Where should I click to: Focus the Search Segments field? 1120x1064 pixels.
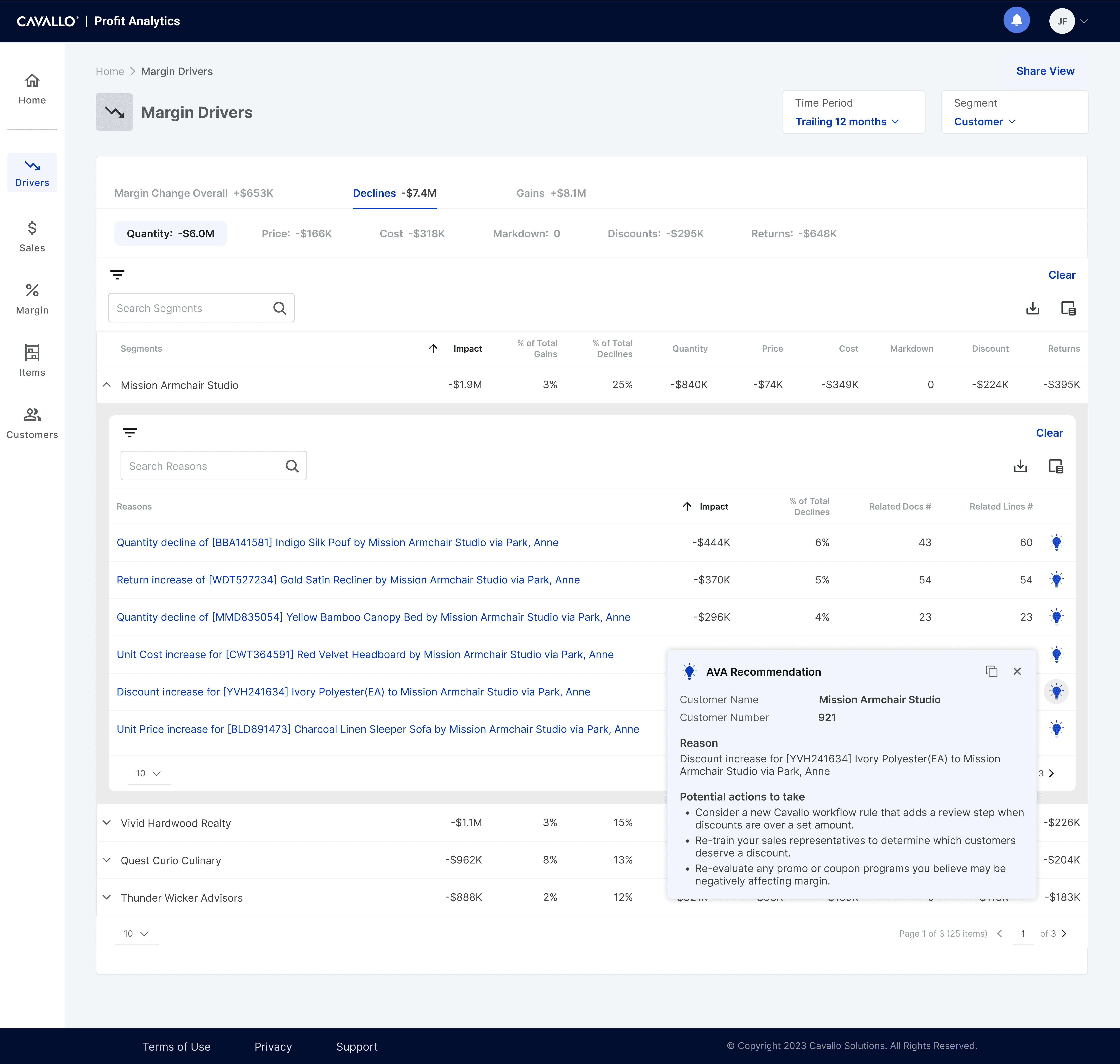[201, 308]
